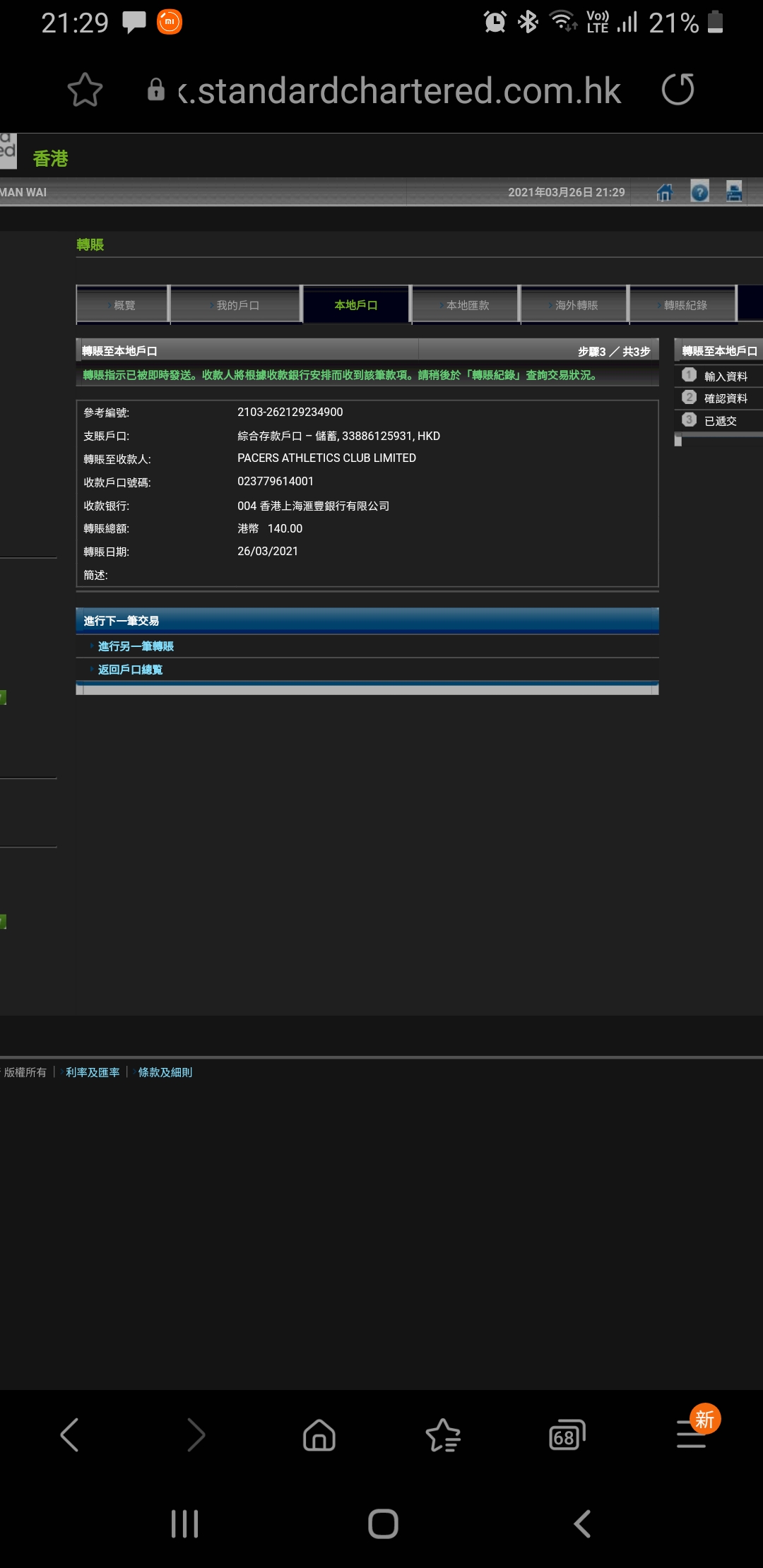Screen dimensions: 763x1568
Task: Tap the website address in URL bar
Action: click(399, 90)
